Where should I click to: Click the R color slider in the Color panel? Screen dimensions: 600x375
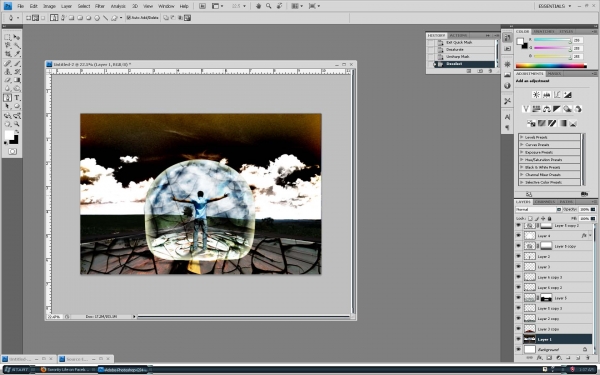[552, 40]
